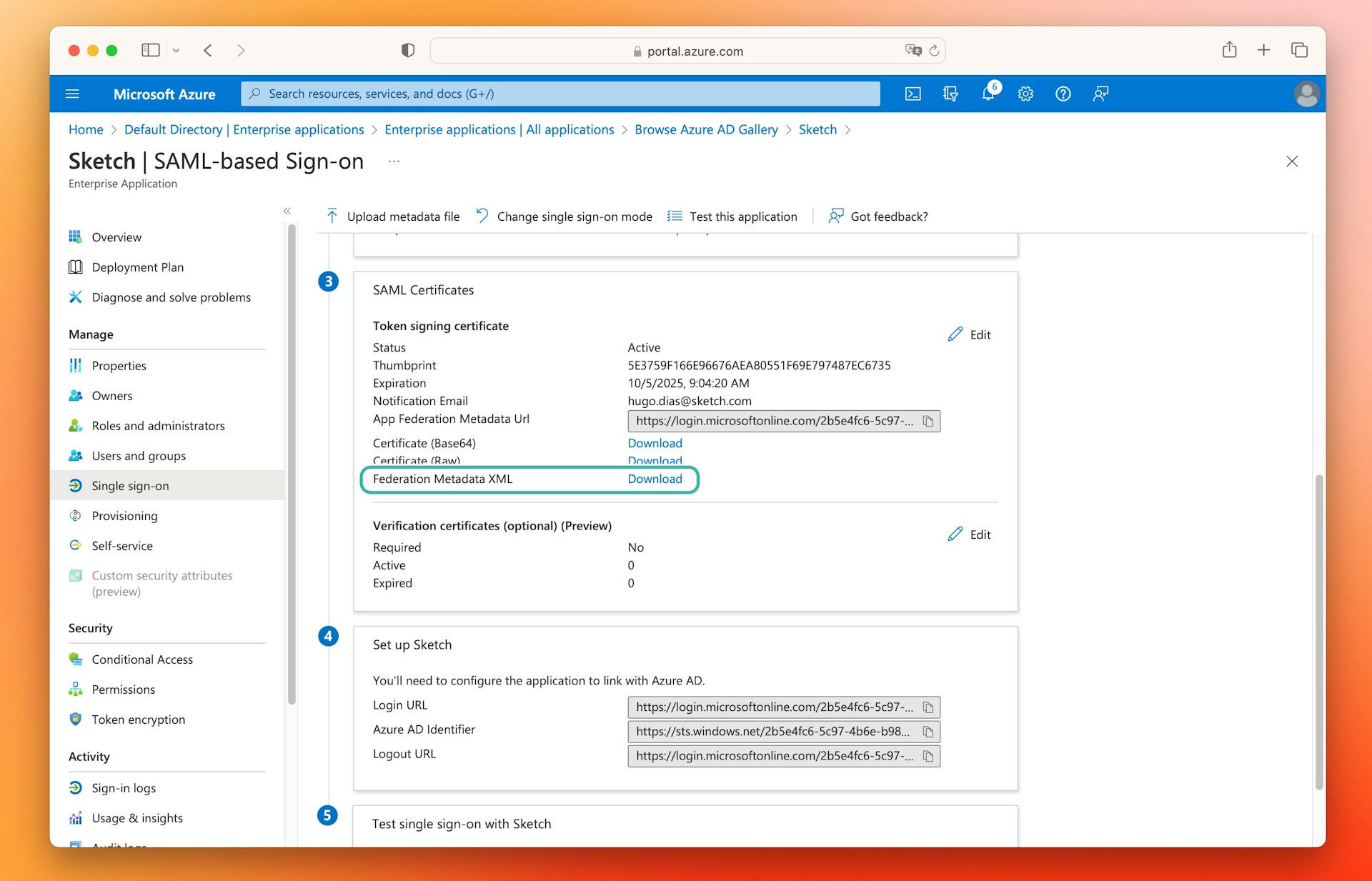Open a new Safari tab
Viewport: 1372px width, 881px height.
(x=1264, y=50)
